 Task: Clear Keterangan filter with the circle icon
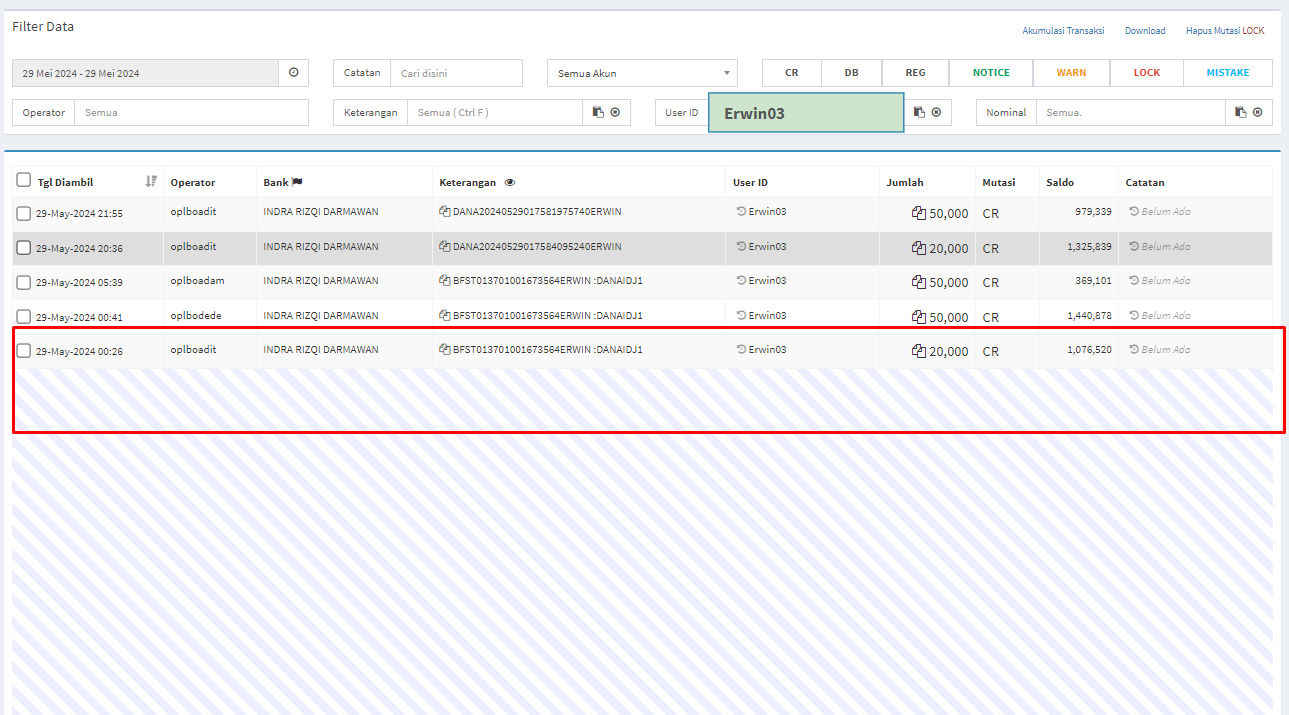(x=615, y=112)
